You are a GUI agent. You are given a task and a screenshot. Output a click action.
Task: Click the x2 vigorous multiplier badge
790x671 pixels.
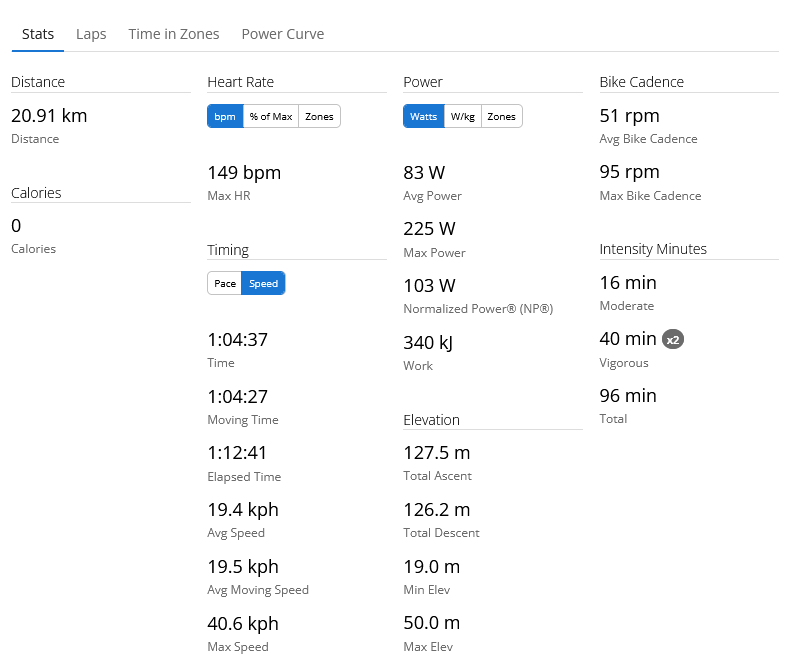(x=674, y=340)
